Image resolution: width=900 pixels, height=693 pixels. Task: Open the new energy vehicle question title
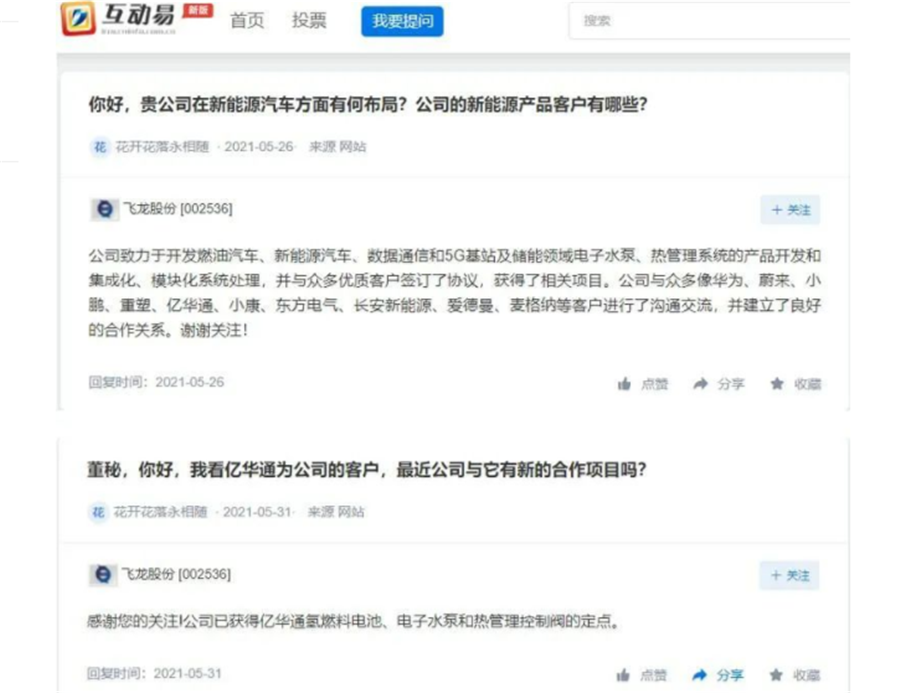click(x=368, y=104)
